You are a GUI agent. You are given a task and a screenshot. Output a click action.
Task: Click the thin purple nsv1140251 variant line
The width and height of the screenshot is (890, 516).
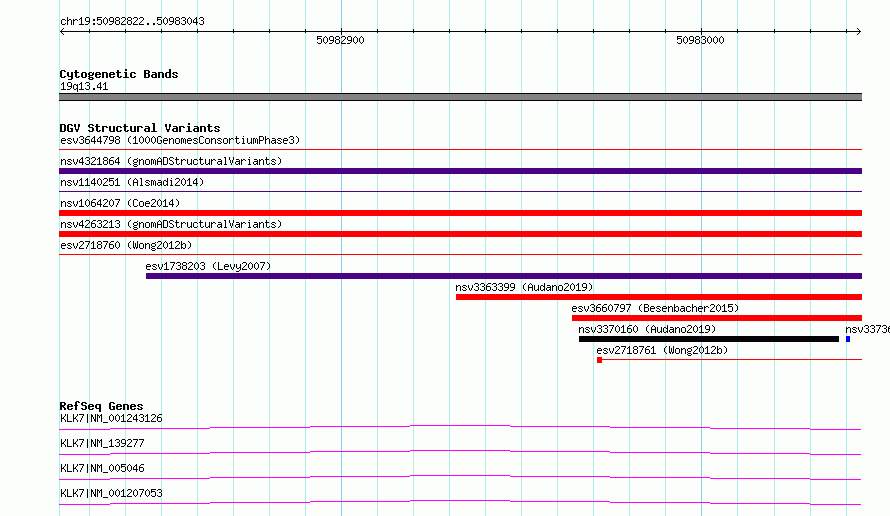click(460, 191)
